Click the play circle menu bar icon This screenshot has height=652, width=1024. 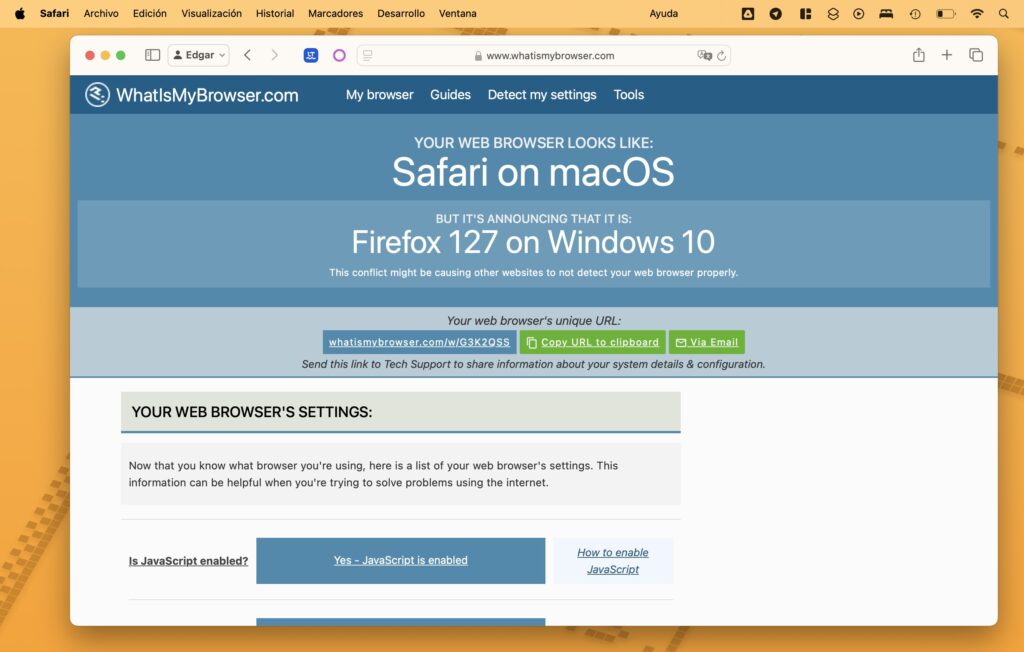pos(859,13)
